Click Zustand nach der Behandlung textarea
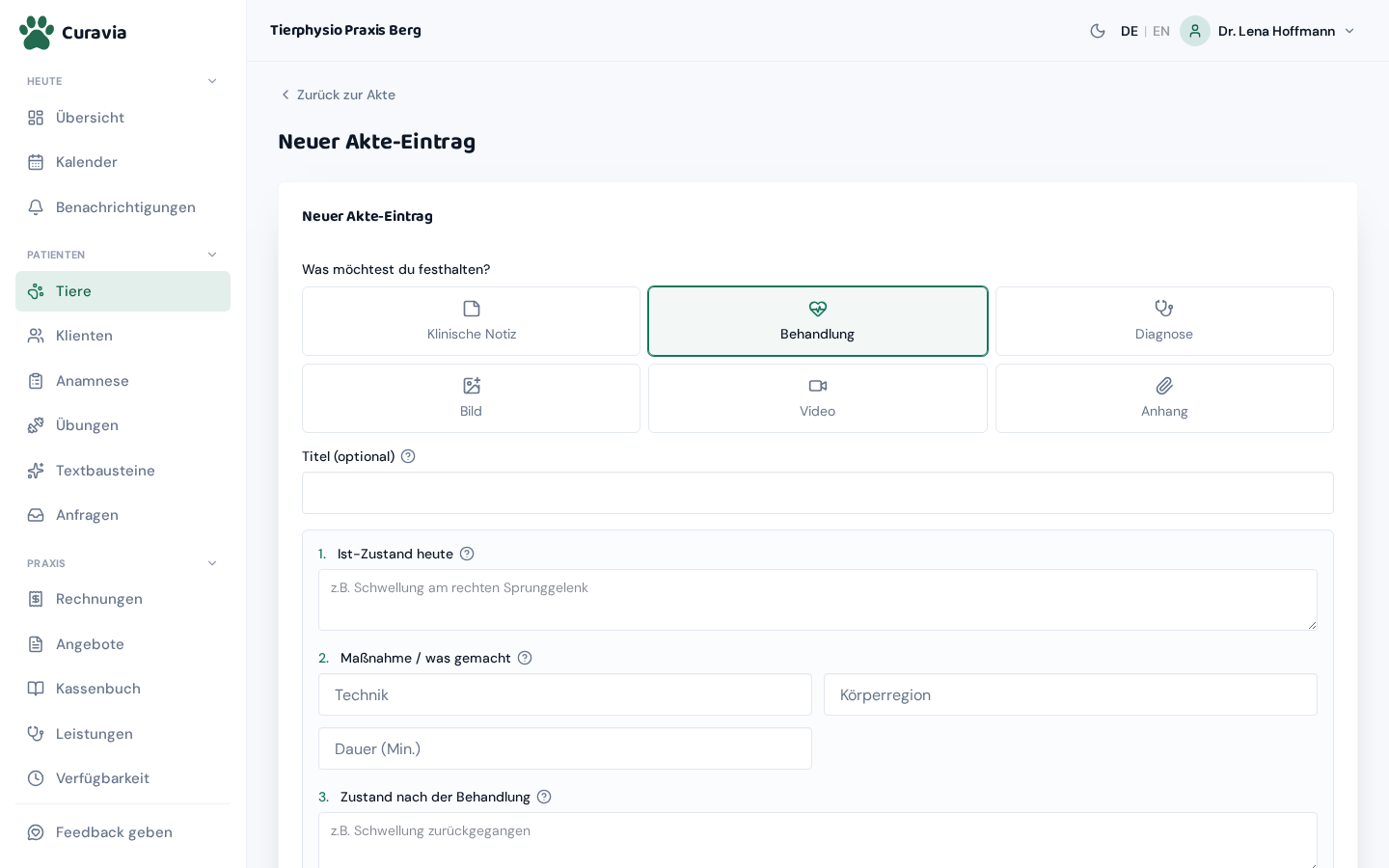This screenshot has height=868, width=1389. (x=818, y=840)
